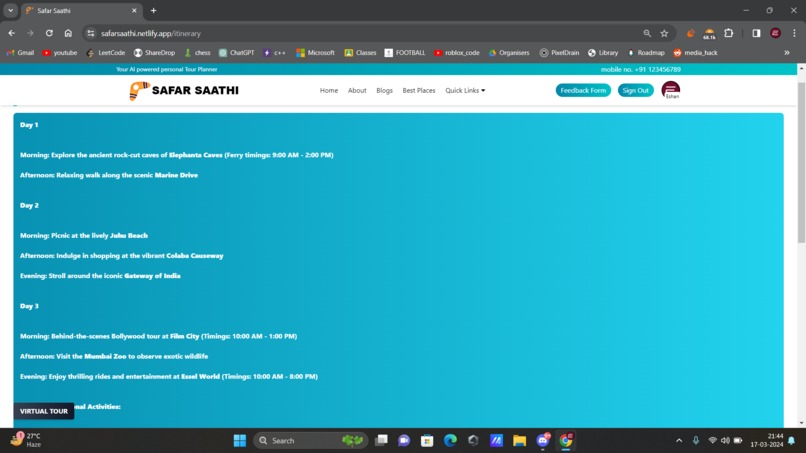Switch to Chrome in the taskbar
The height and width of the screenshot is (453, 806).
[566, 441]
